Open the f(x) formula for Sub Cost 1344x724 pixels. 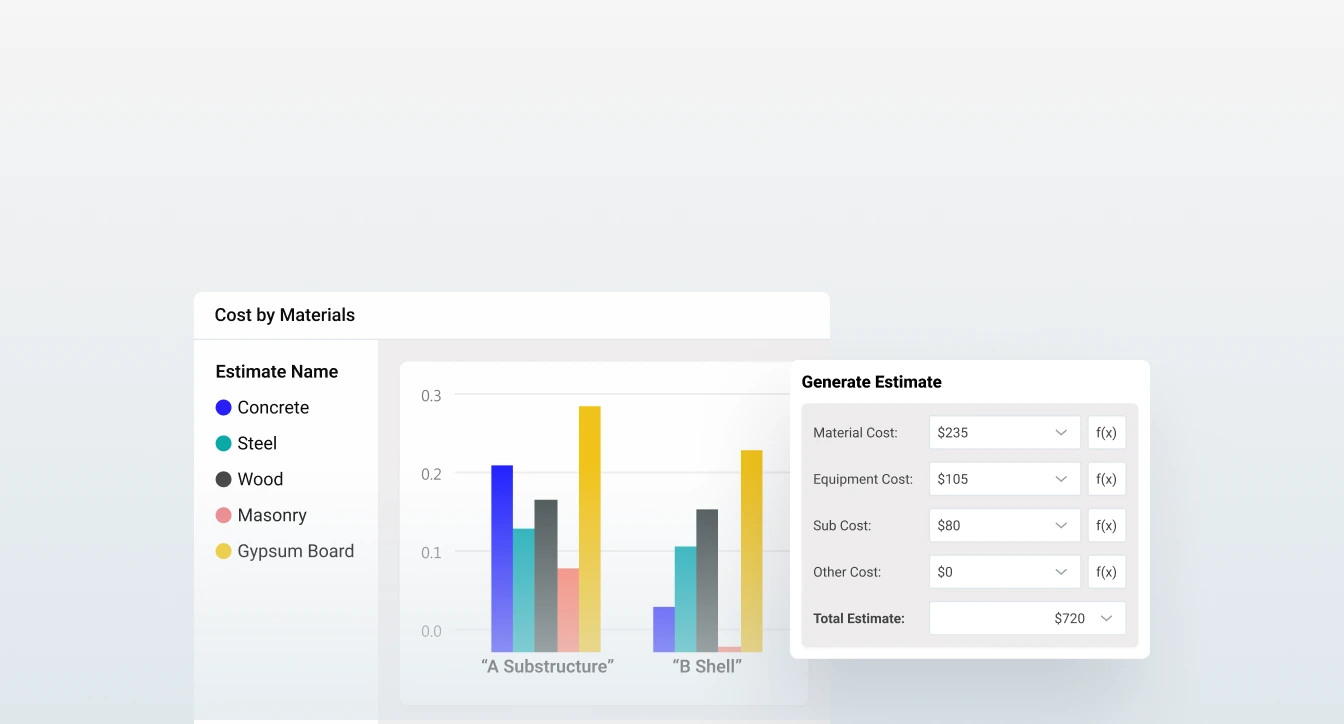click(x=1106, y=526)
